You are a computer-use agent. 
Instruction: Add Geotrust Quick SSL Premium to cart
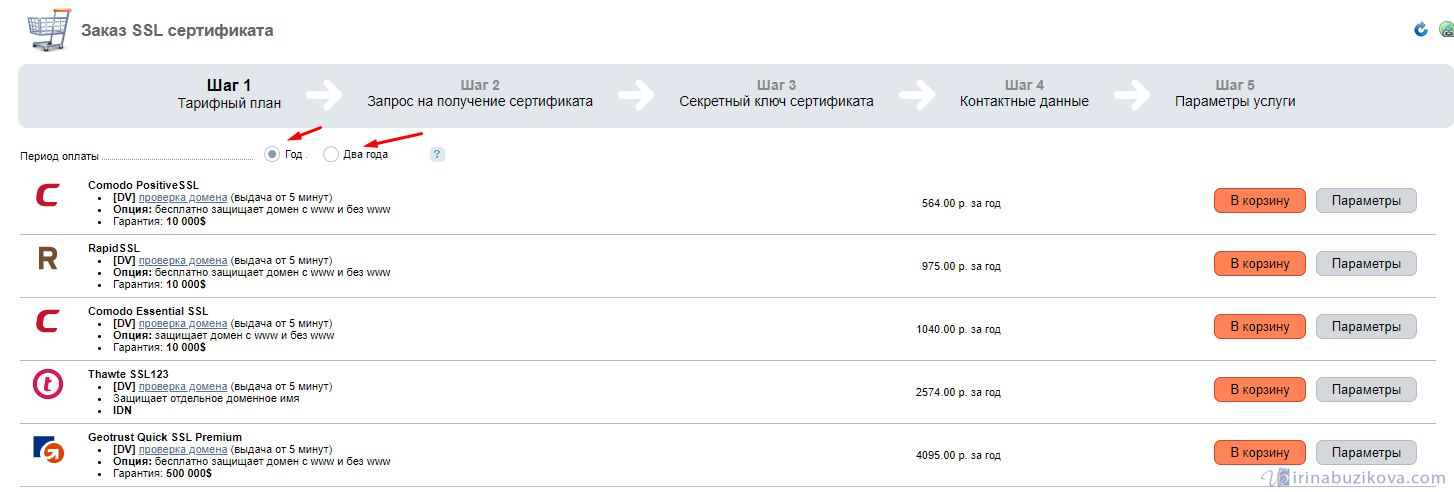1259,453
